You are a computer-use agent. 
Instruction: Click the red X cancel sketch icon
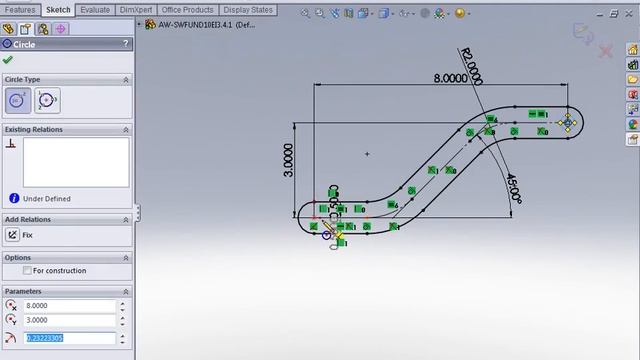pos(606,51)
